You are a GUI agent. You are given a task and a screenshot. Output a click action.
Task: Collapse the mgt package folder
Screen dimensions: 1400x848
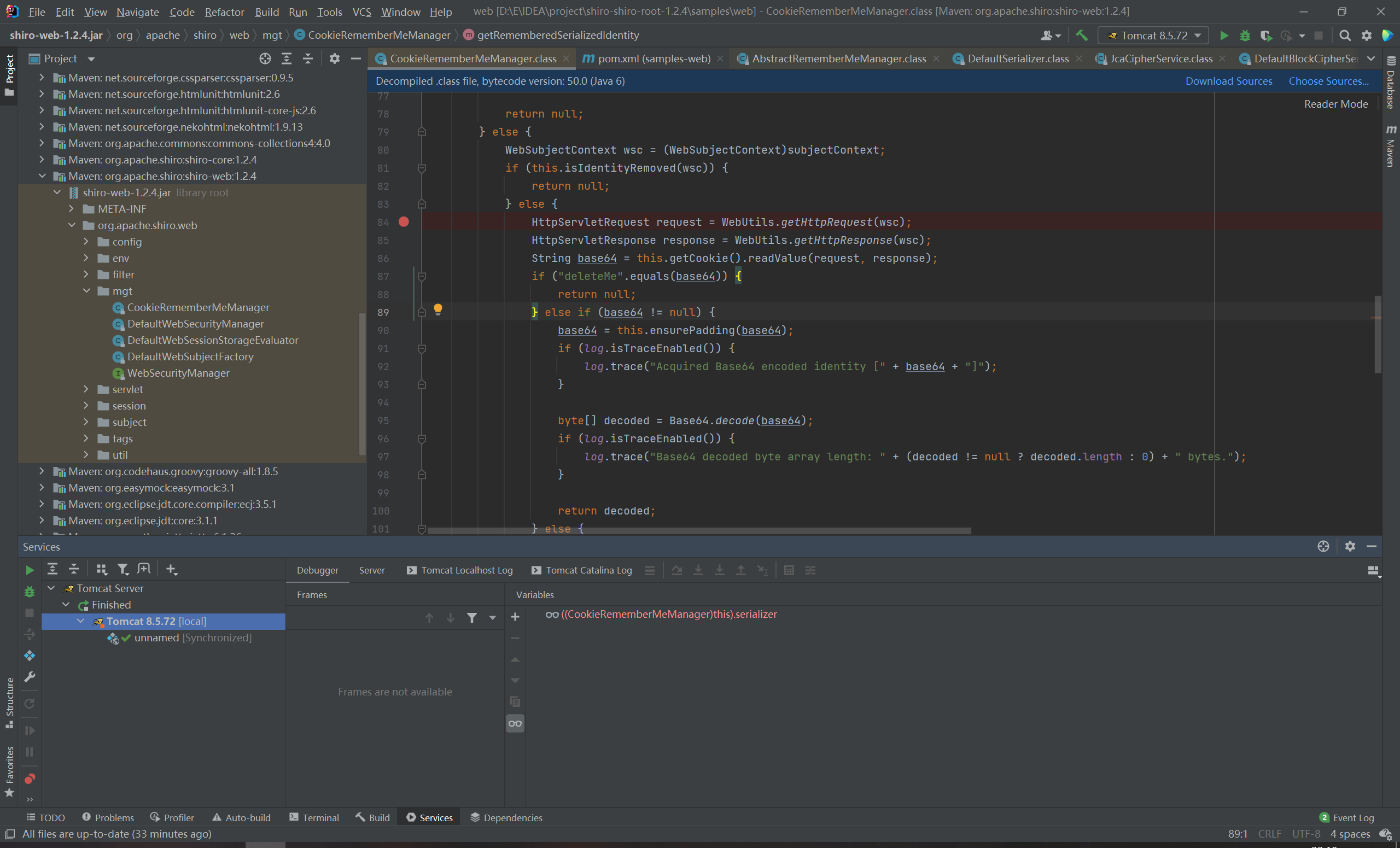[x=87, y=291]
